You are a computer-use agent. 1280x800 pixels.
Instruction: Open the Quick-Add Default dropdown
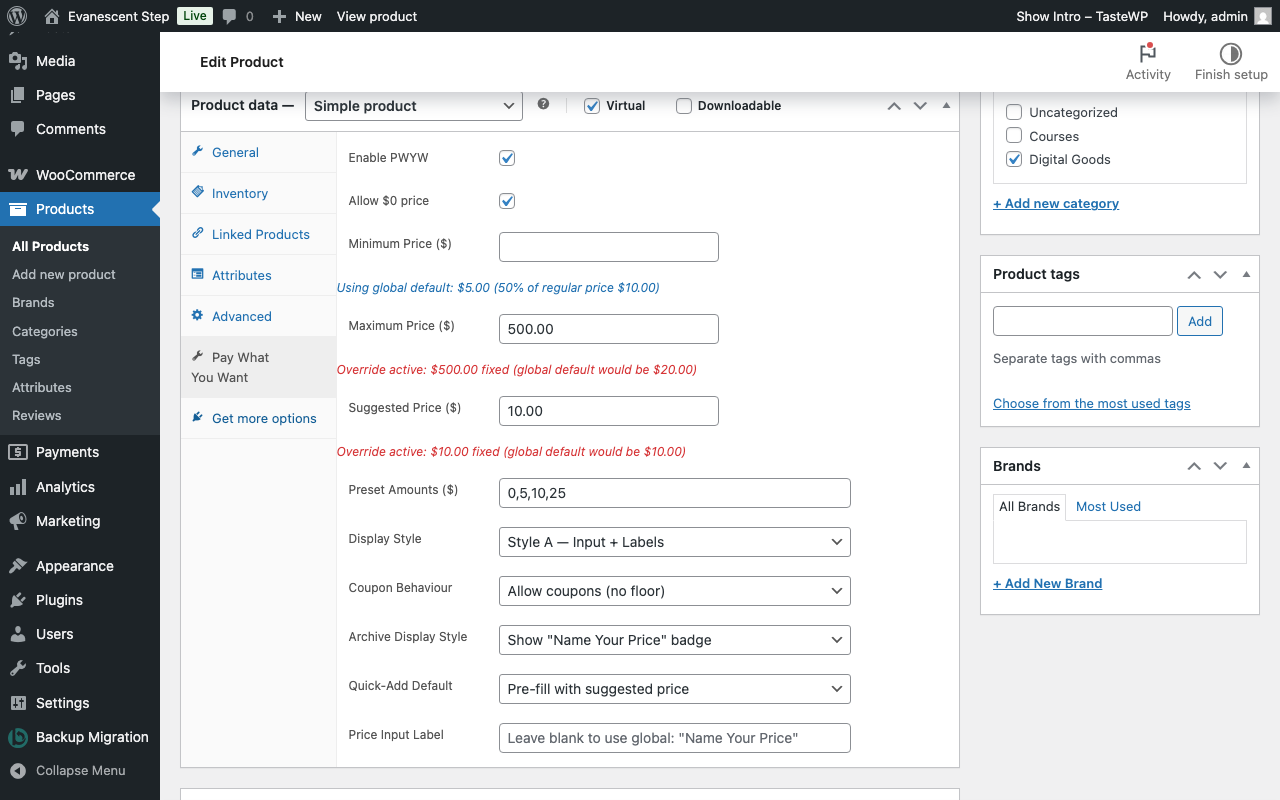[x=675, y=689]
